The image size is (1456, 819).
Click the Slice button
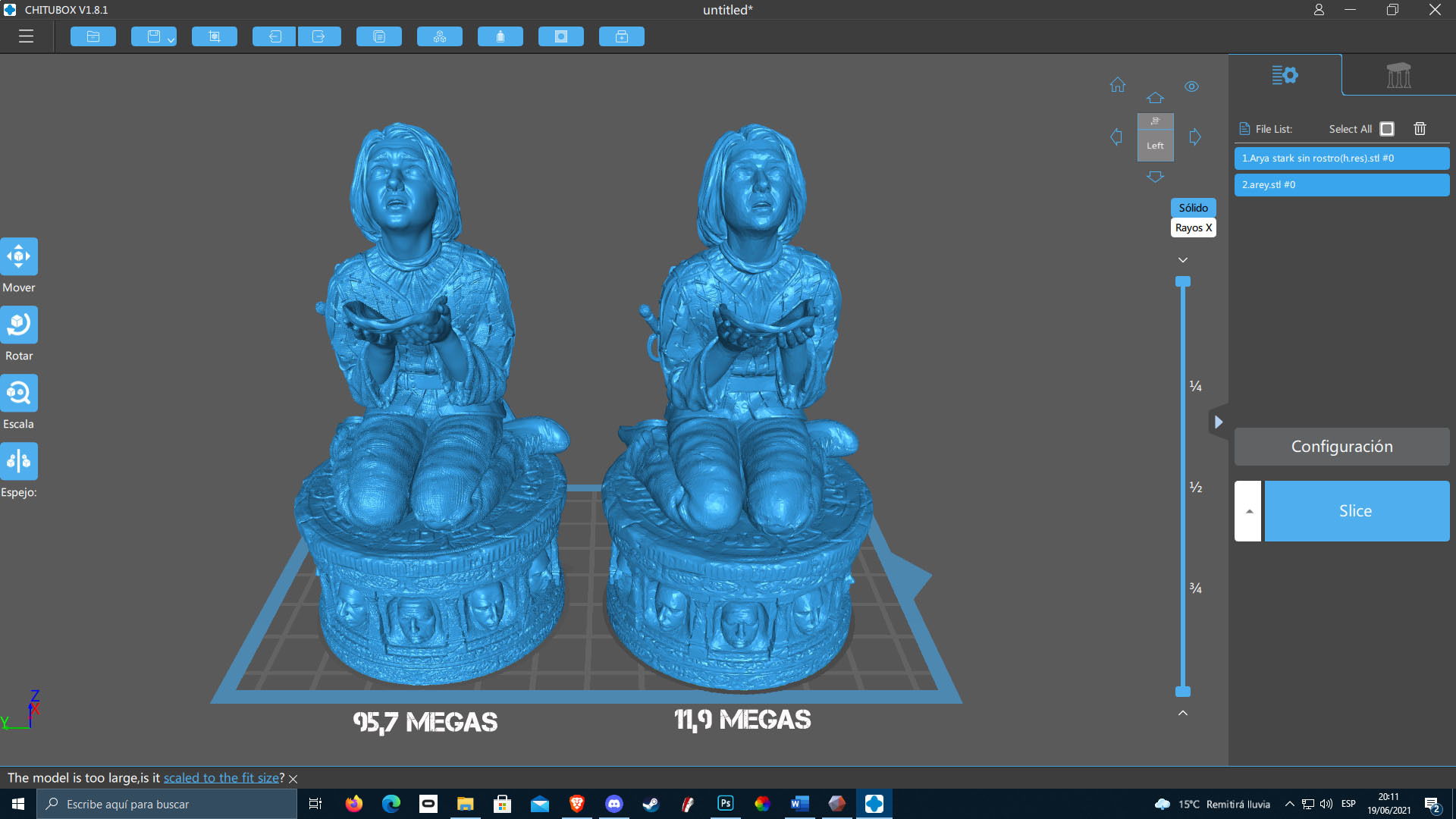[x=1357, y=511]
